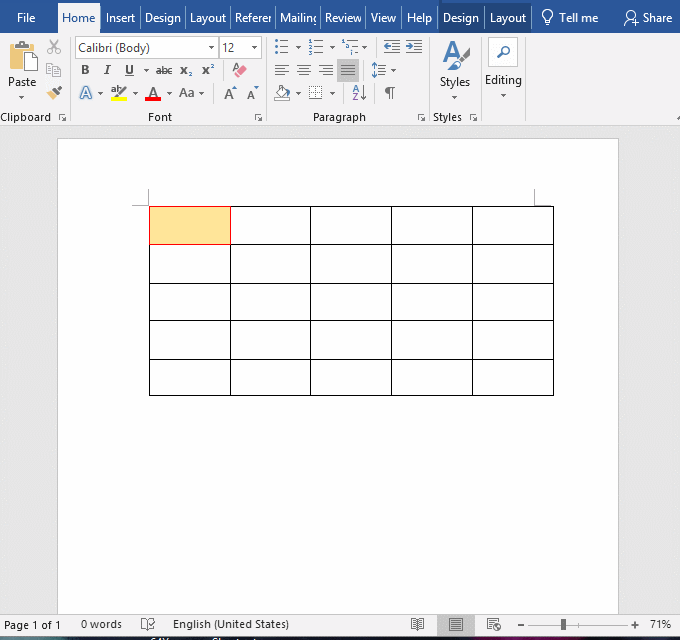Click the Shrink Font icon
The image size is (680, 640).
pos(252,93)
